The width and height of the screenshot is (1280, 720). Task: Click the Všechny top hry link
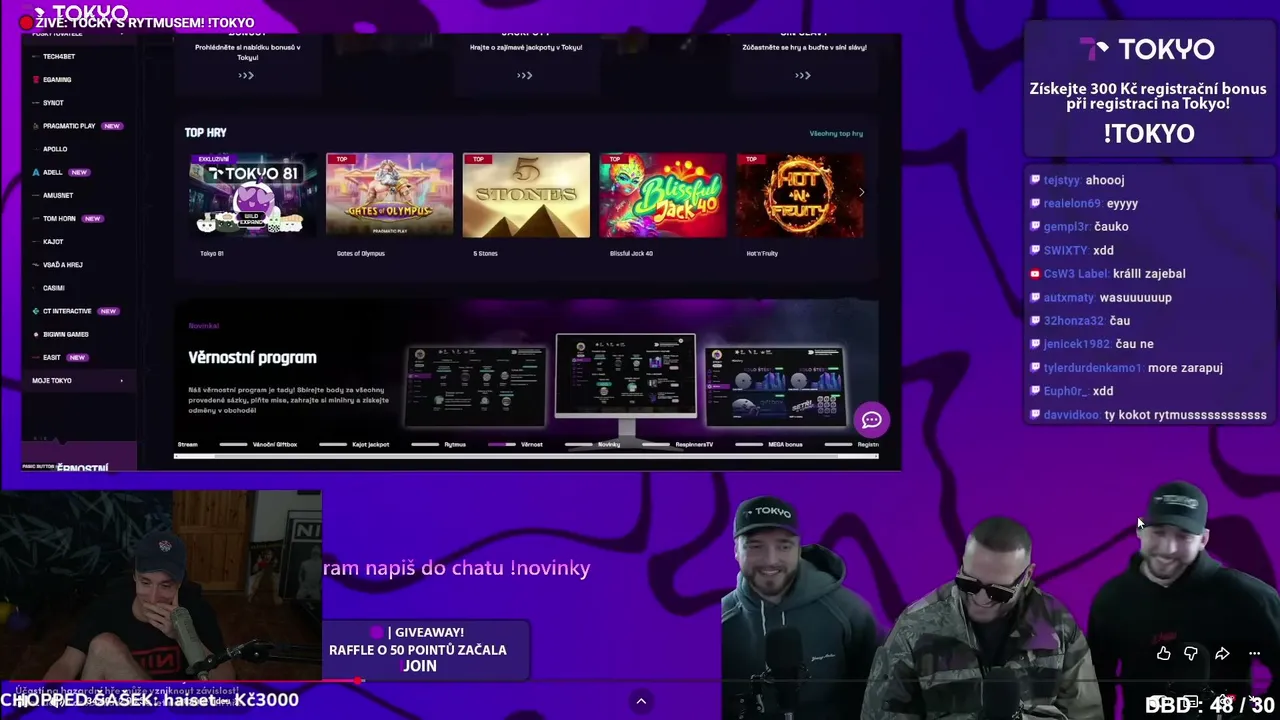click(836, 133)
